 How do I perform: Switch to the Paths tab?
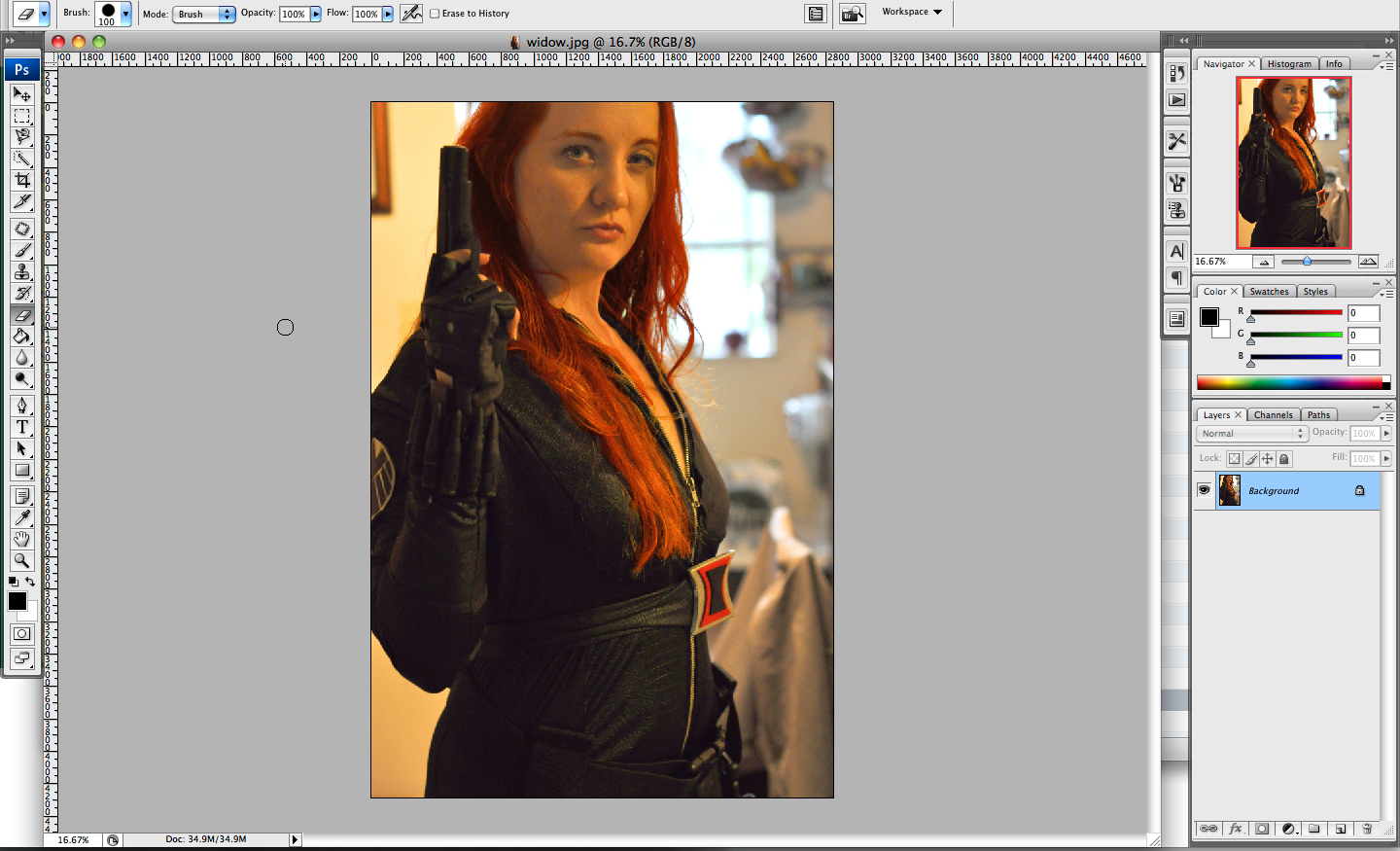coord(1318,415)
